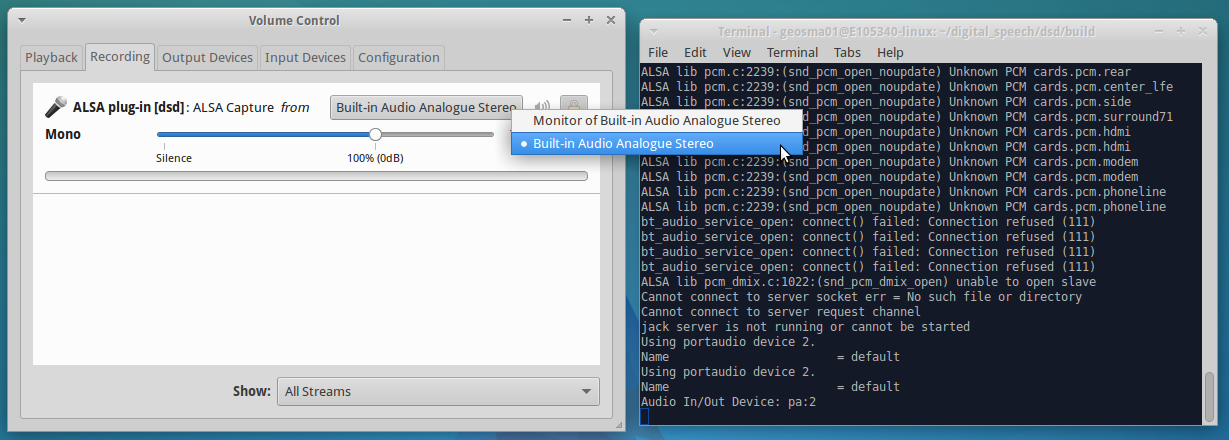Click the terminal cursor prompt on last line

(645, 416)
